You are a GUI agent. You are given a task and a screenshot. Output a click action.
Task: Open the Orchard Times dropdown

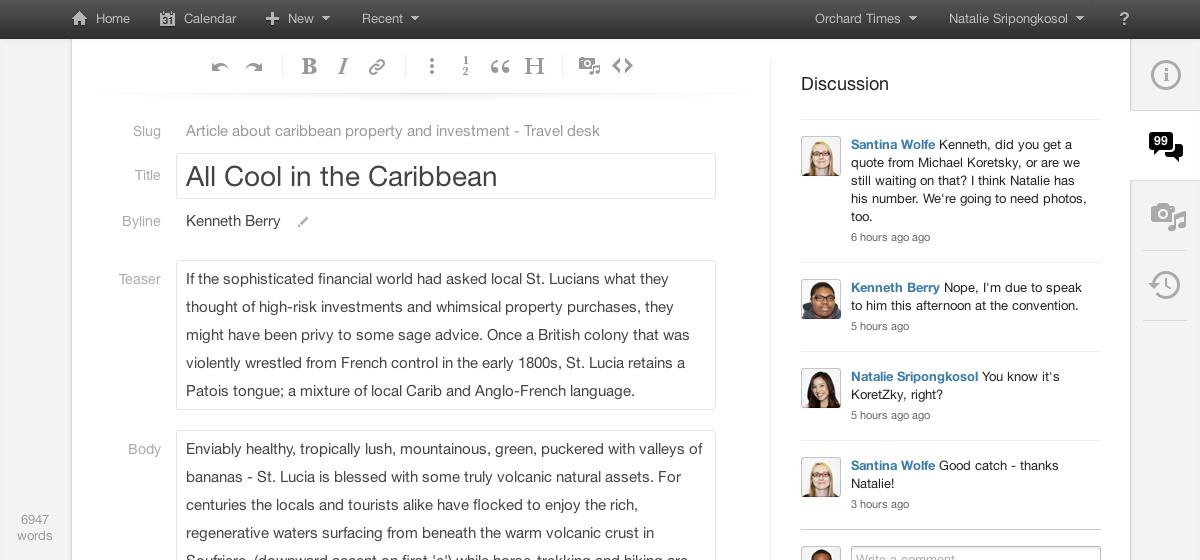[x=865, y=18]
